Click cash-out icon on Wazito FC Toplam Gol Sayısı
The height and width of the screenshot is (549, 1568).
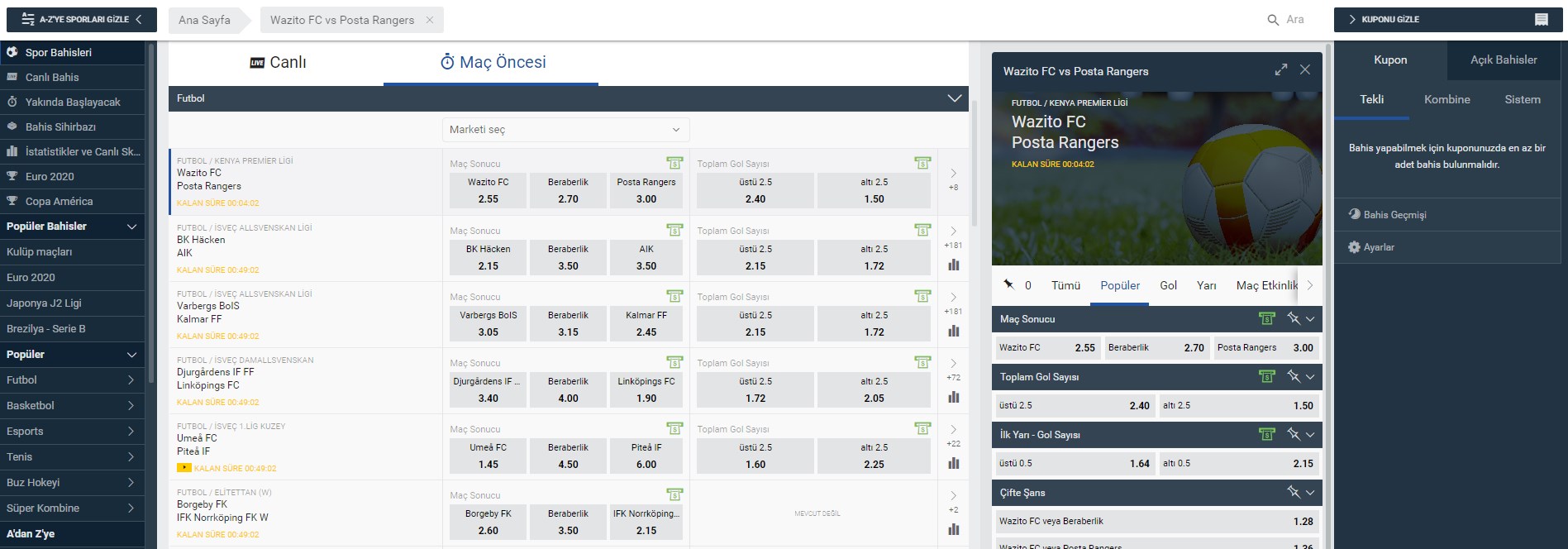click(x=922, y=163)
